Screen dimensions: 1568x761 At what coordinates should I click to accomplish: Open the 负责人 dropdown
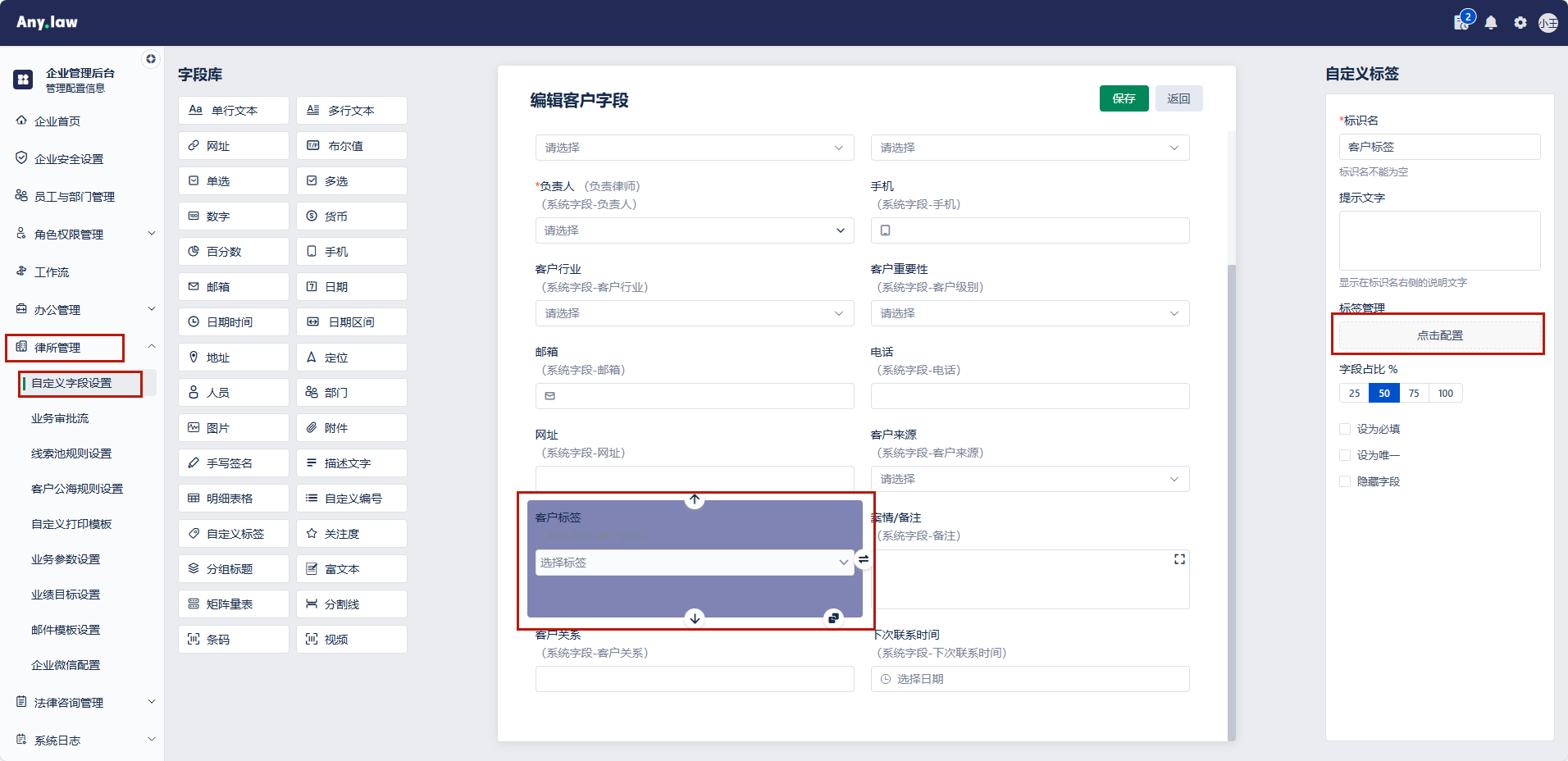695,230
